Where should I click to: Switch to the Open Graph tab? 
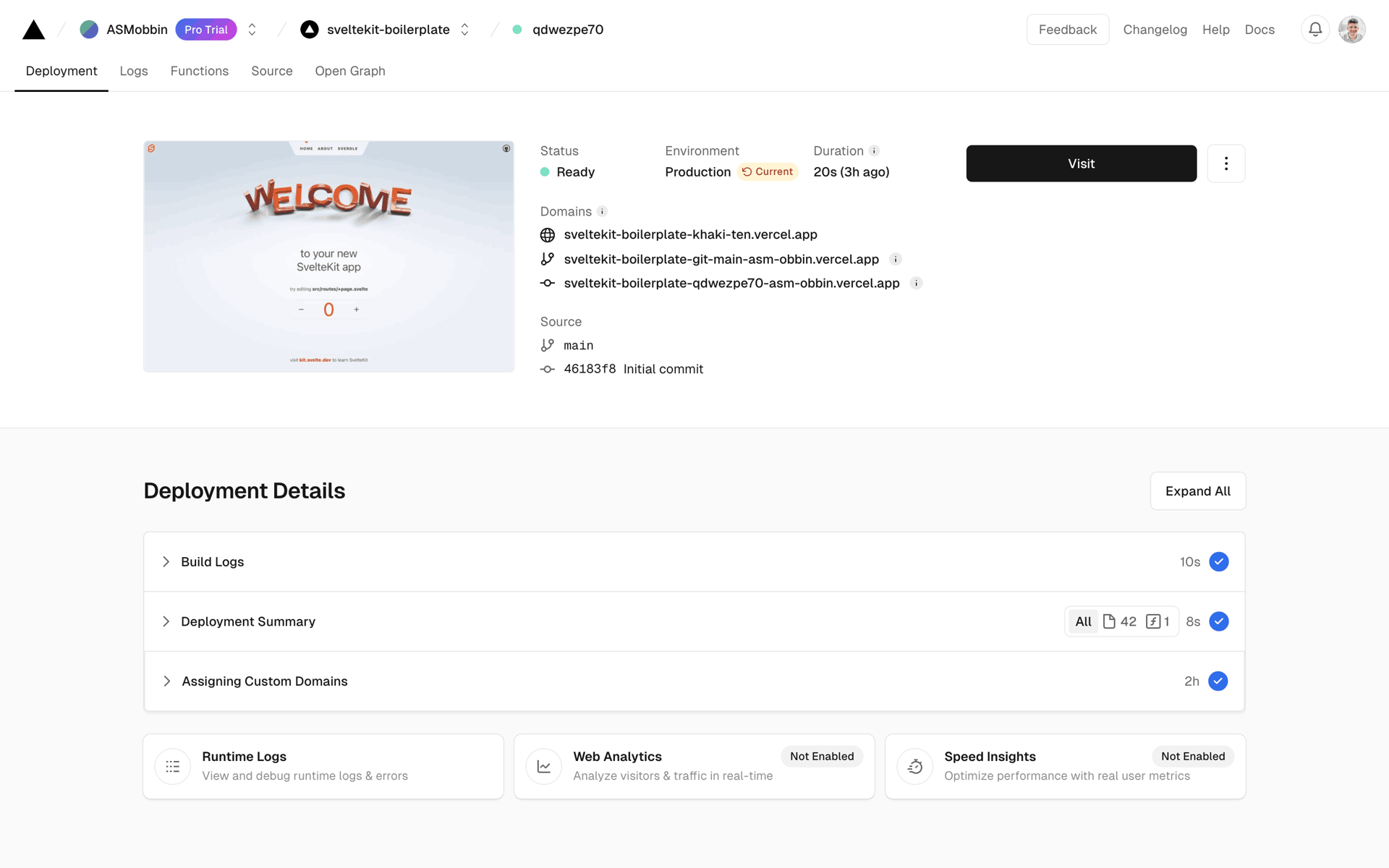coord(350,71)
